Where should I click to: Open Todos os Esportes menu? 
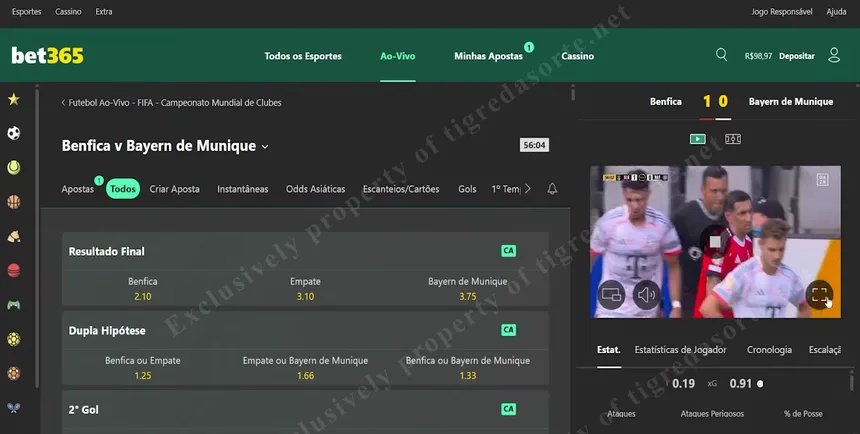(x=303, y=56)
